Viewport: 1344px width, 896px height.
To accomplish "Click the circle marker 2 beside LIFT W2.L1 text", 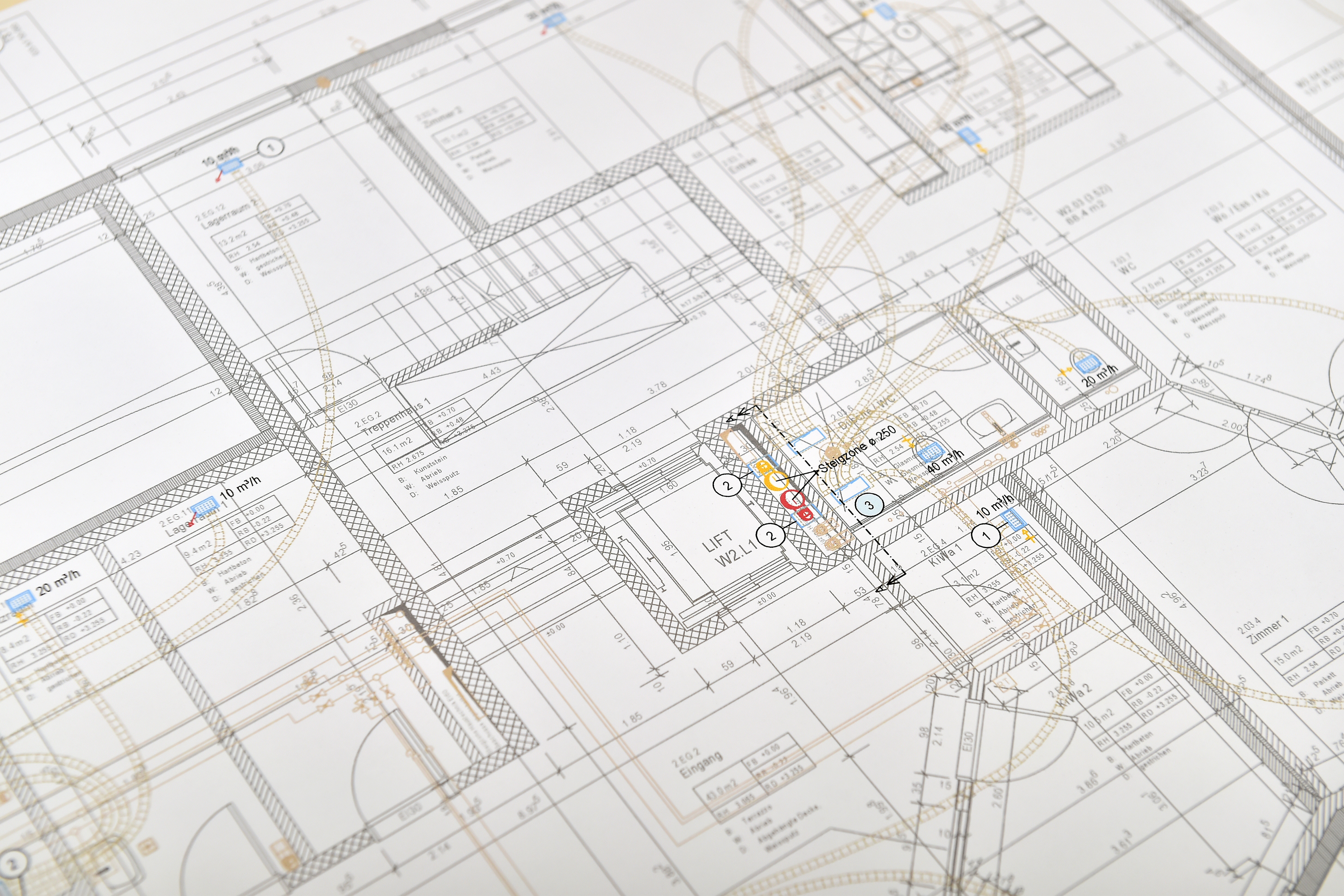I will (x=770, y=535).
